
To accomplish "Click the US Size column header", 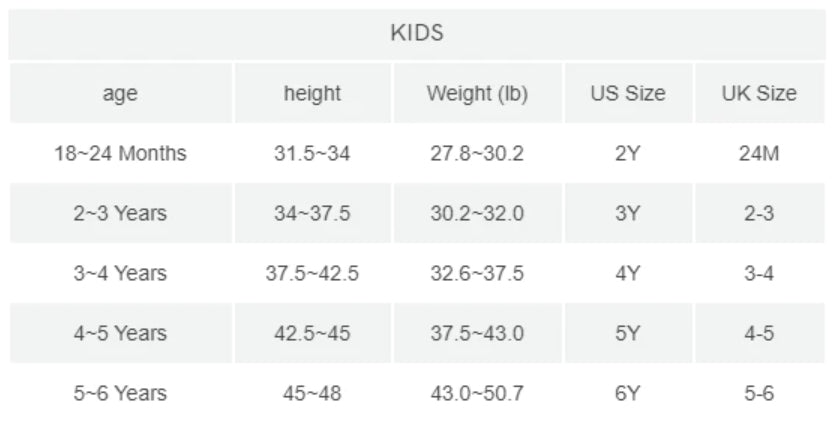I will pos(628,93).
